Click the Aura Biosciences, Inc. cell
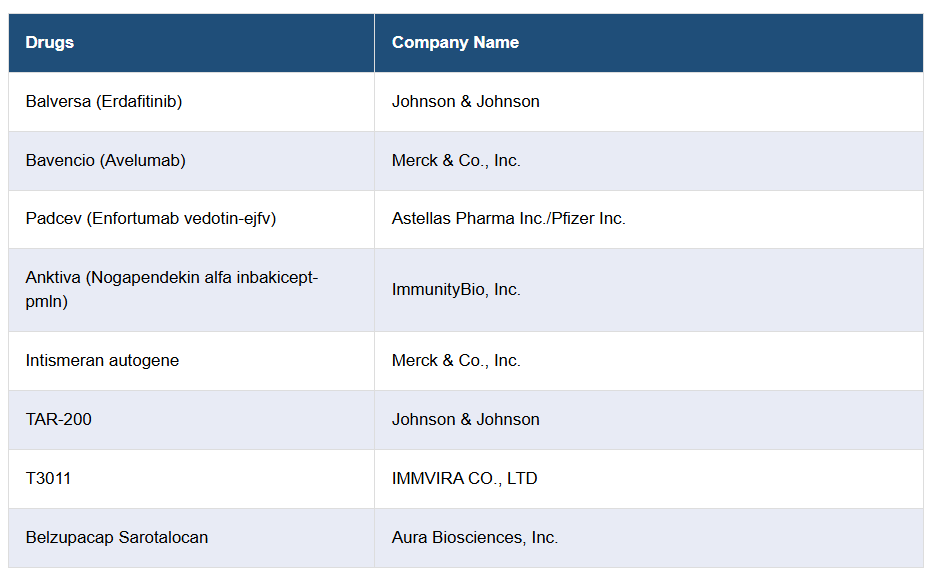 475,538
